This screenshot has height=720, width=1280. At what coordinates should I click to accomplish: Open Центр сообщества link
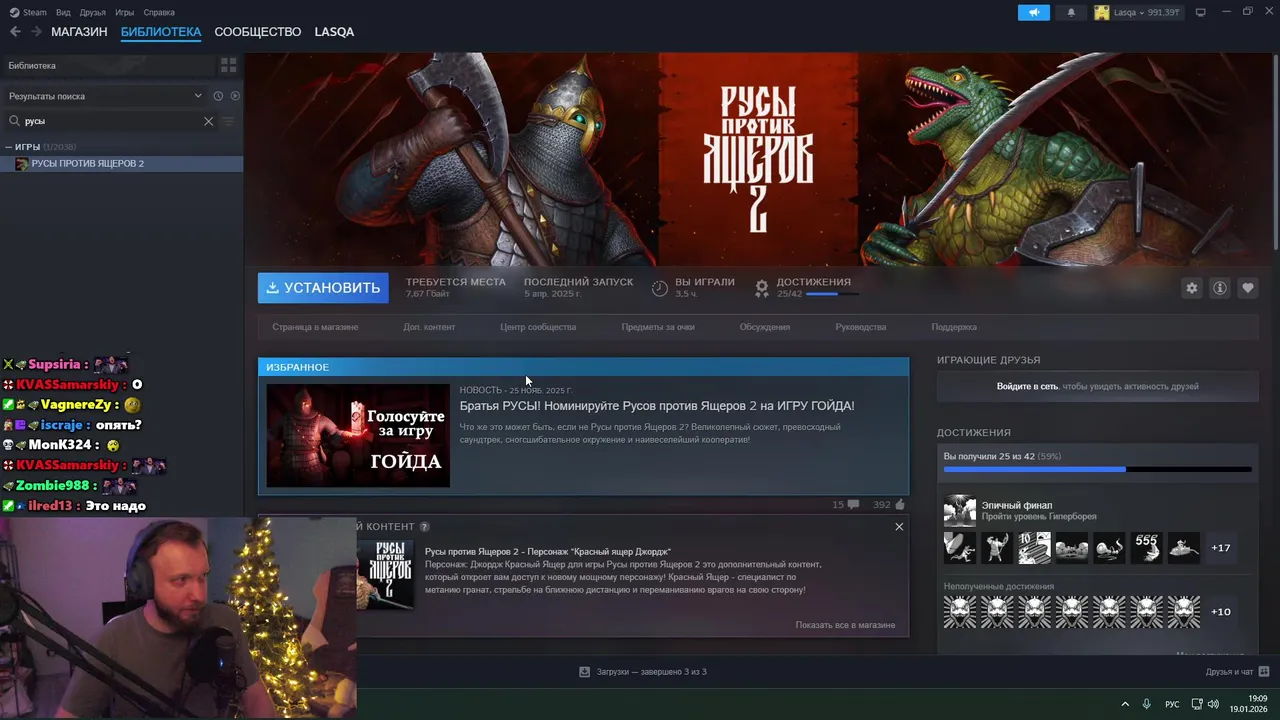pyautogui.click(x=538, y=327)
